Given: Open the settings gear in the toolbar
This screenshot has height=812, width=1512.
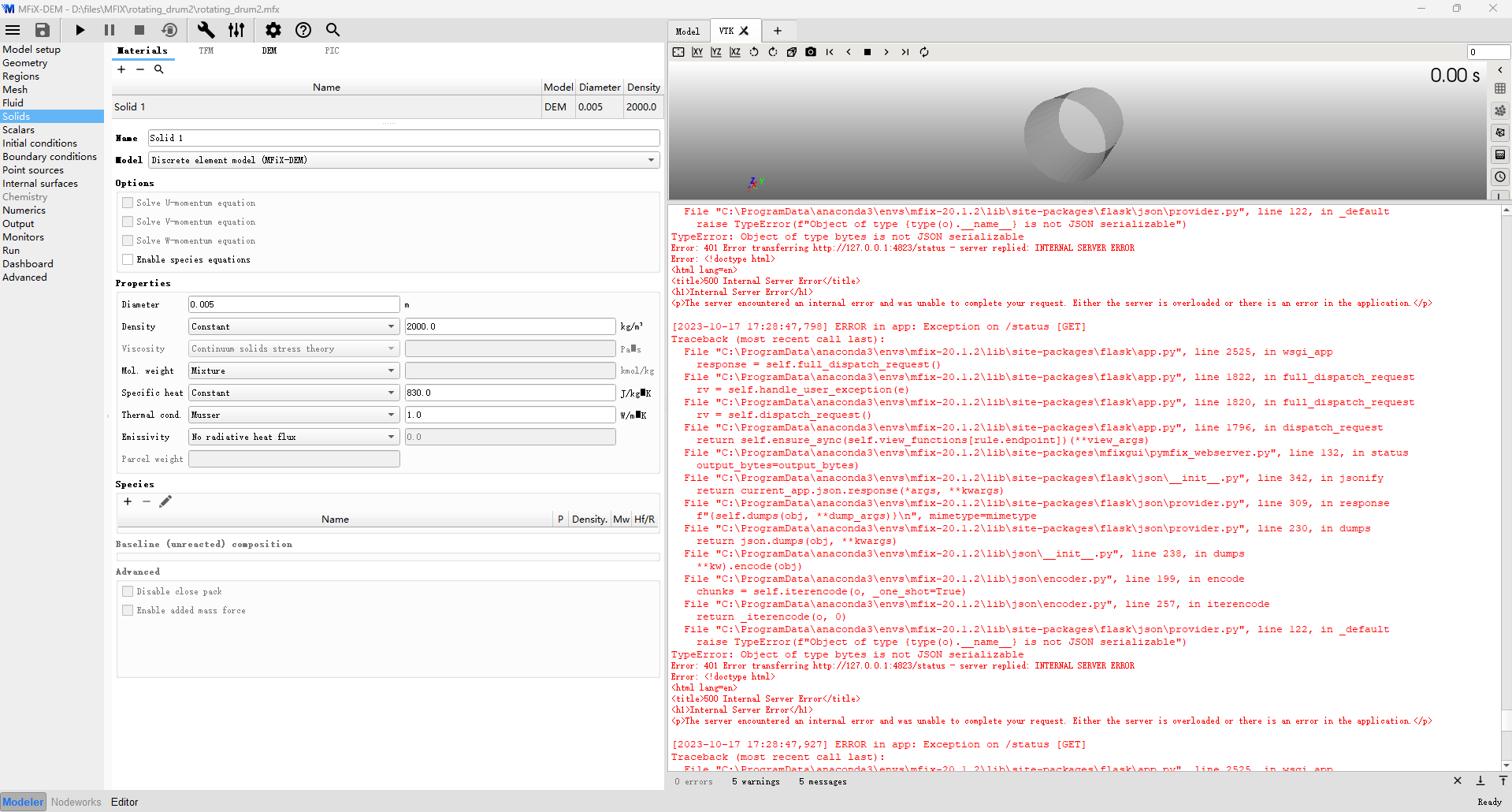Looking at the screenshot, I should point(273,30).
